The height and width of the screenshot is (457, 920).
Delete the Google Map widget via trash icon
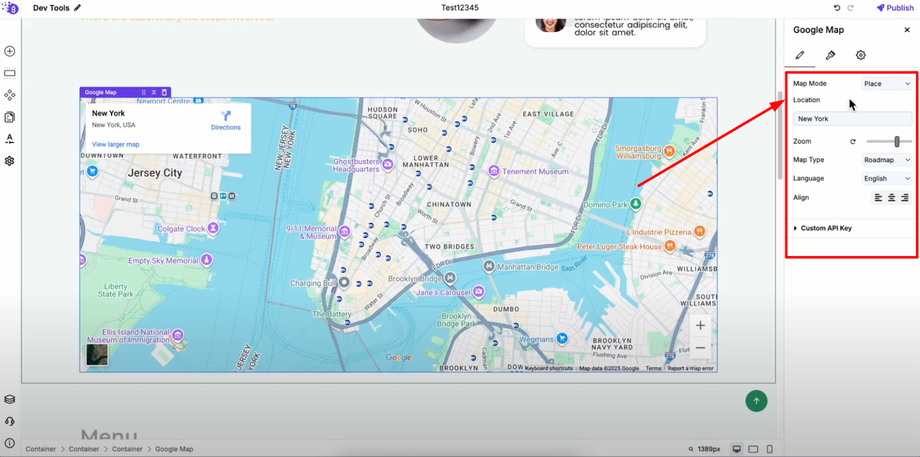(164, 93)
